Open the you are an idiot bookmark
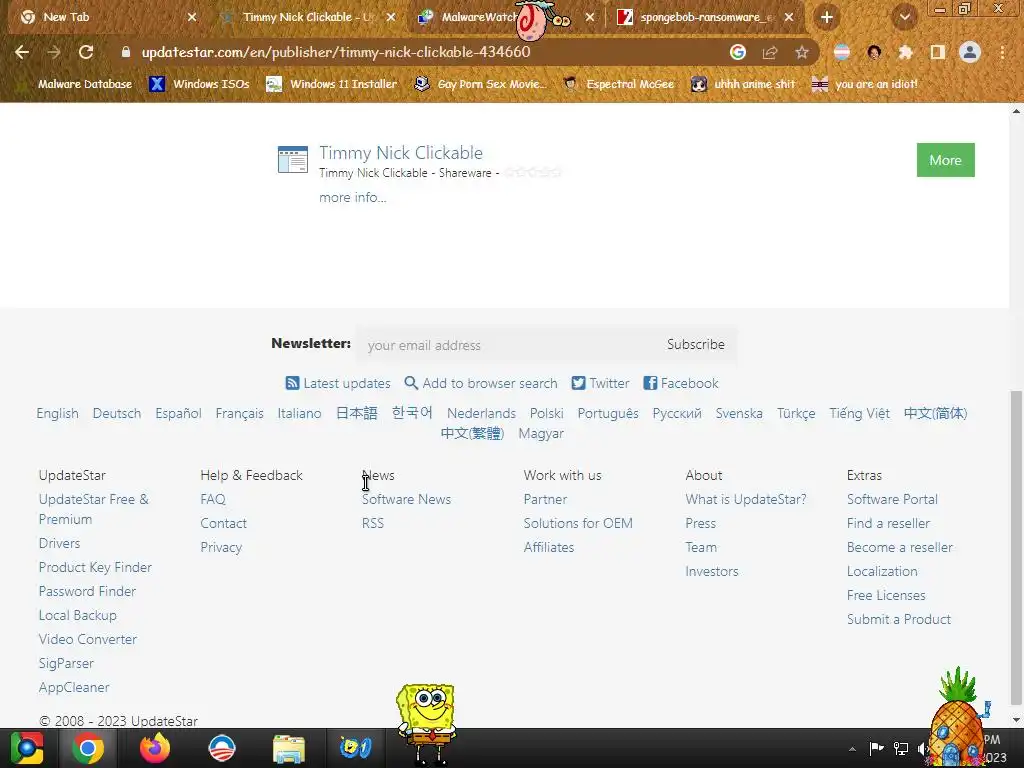This screenshot has height=768, width=1024. pos(865,84)
